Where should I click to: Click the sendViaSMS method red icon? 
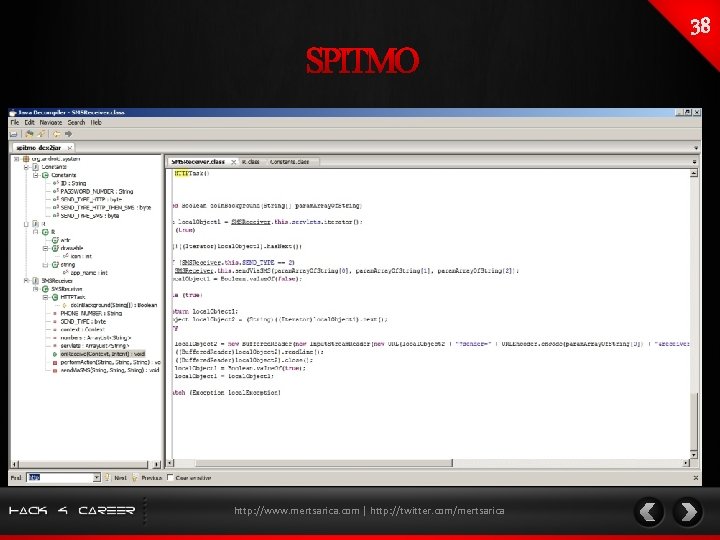pyautogui.click(x=55, y=370)
